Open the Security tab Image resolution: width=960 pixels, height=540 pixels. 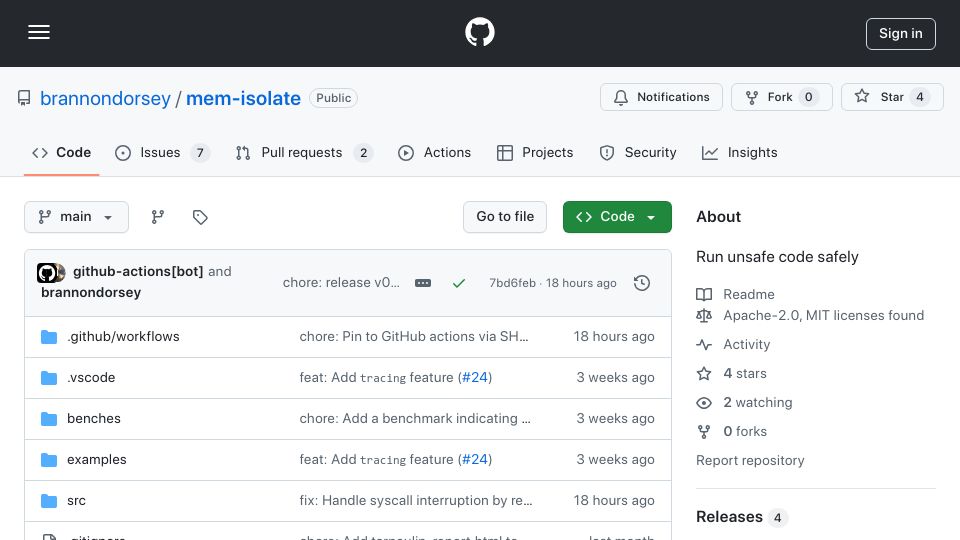click(637, 152)
